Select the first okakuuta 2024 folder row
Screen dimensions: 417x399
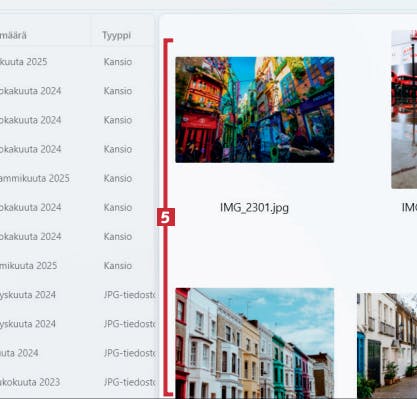77,91
